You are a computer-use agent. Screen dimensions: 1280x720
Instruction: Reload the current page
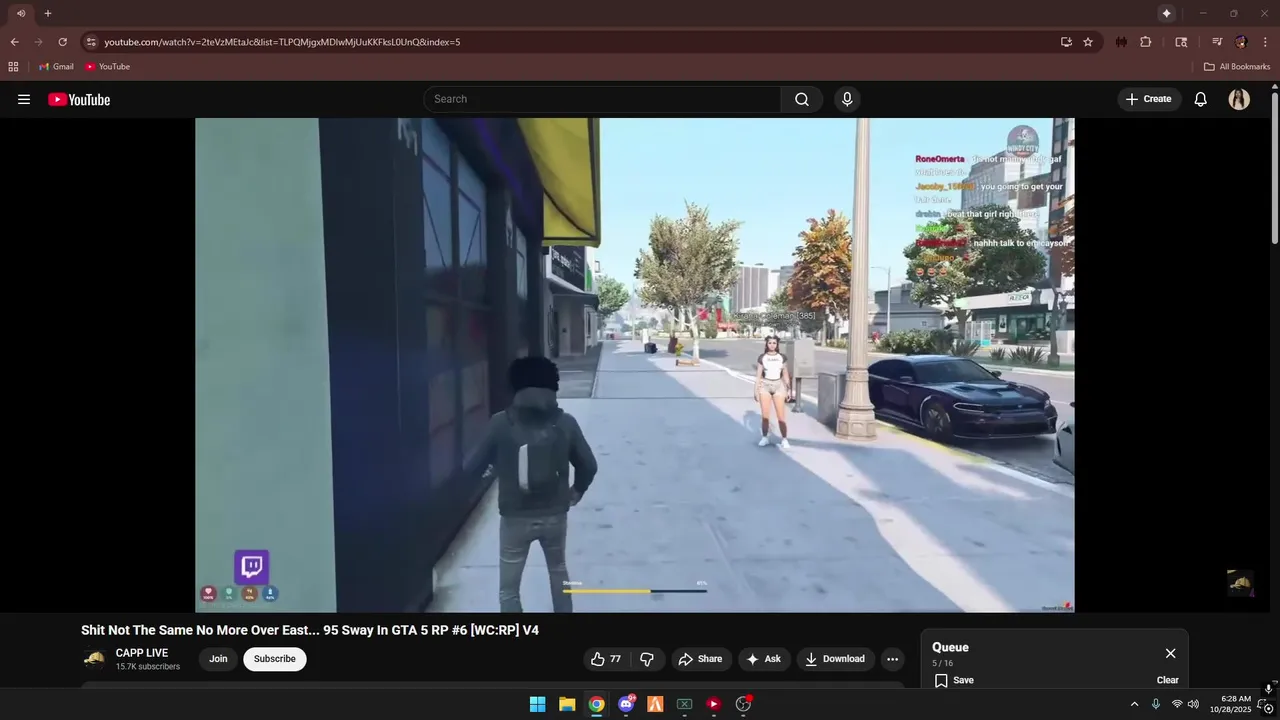point(62,42)
